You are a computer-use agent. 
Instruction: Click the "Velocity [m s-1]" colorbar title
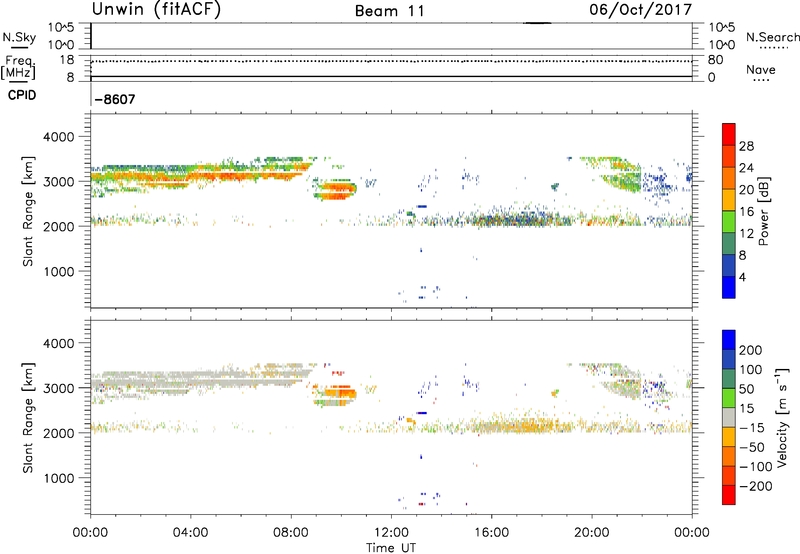782,418
